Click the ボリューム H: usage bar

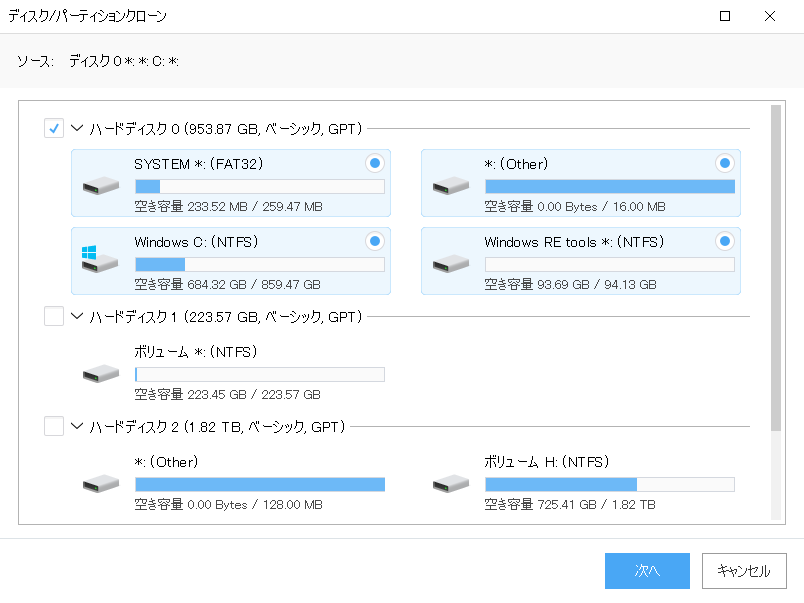[x=610, y=485]
